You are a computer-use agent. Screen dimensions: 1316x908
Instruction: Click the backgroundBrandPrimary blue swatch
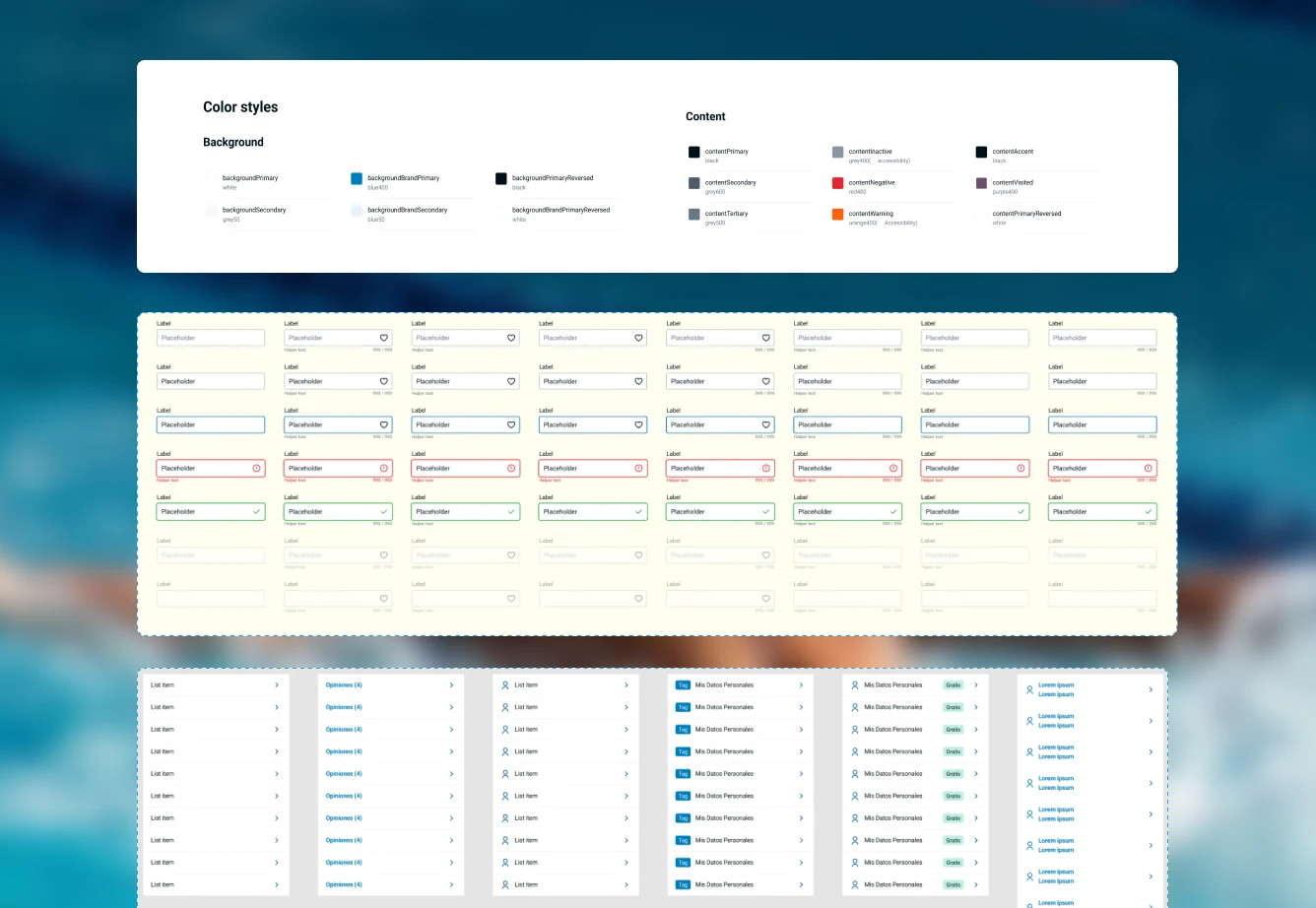pos(357,178)
